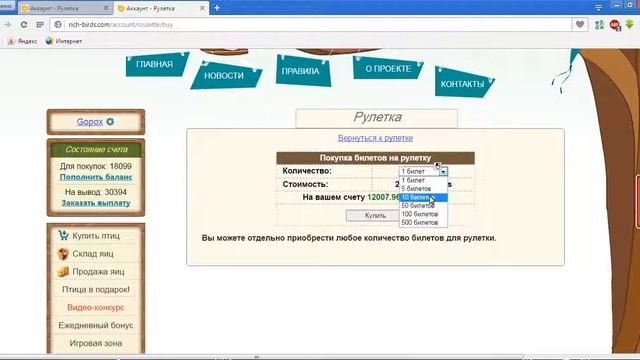Open the Интернет bookmark
The width and height of the screenshot is (640, 360).
click(64, 41)
